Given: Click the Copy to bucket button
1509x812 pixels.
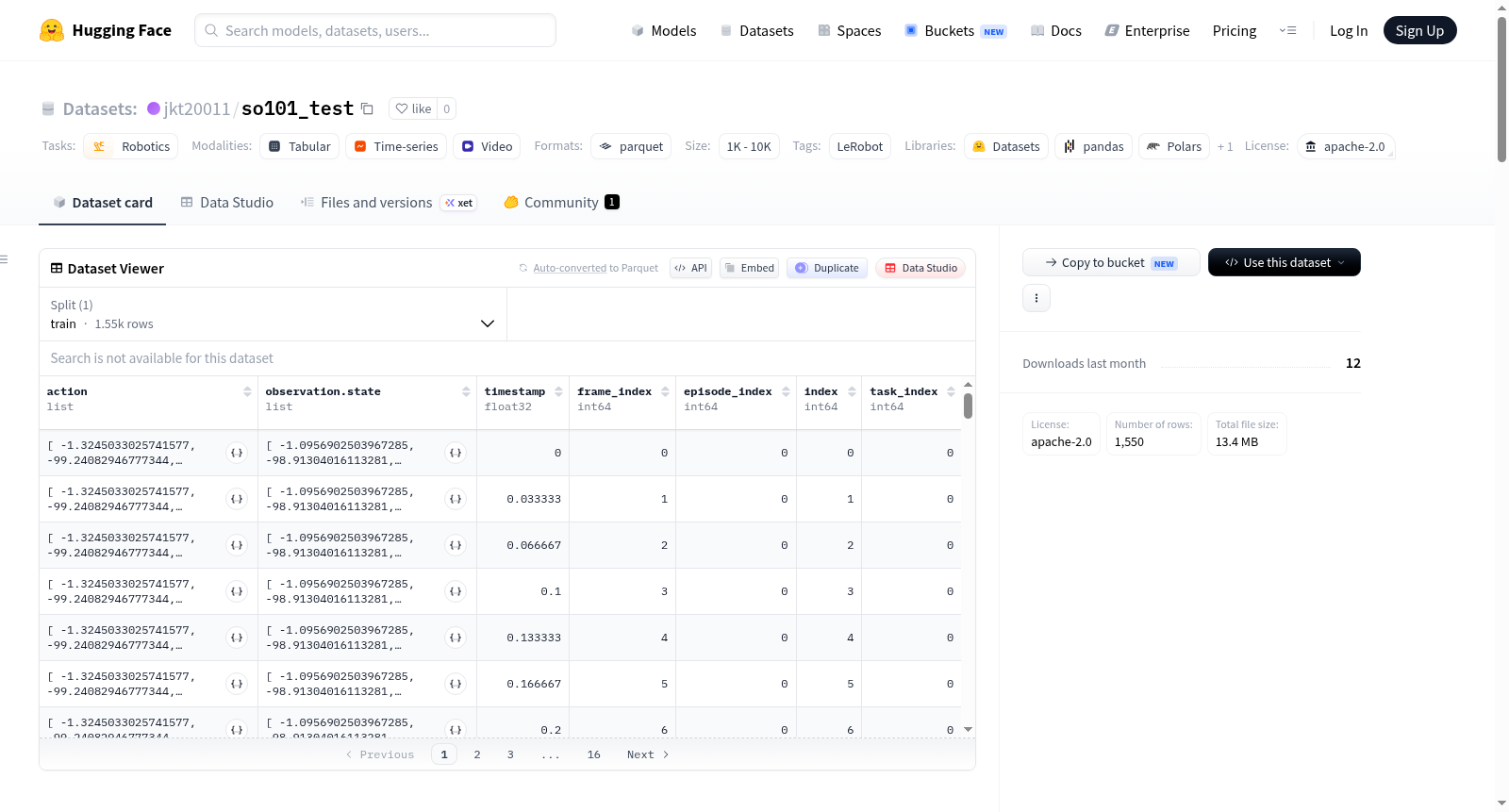Looking at the screenshot, I should [x=1111, y=262].
